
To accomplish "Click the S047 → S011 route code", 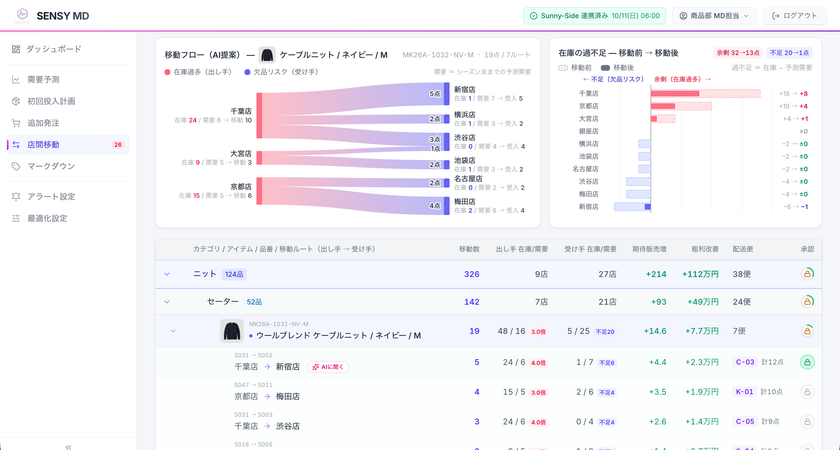I will click(253, 385).
